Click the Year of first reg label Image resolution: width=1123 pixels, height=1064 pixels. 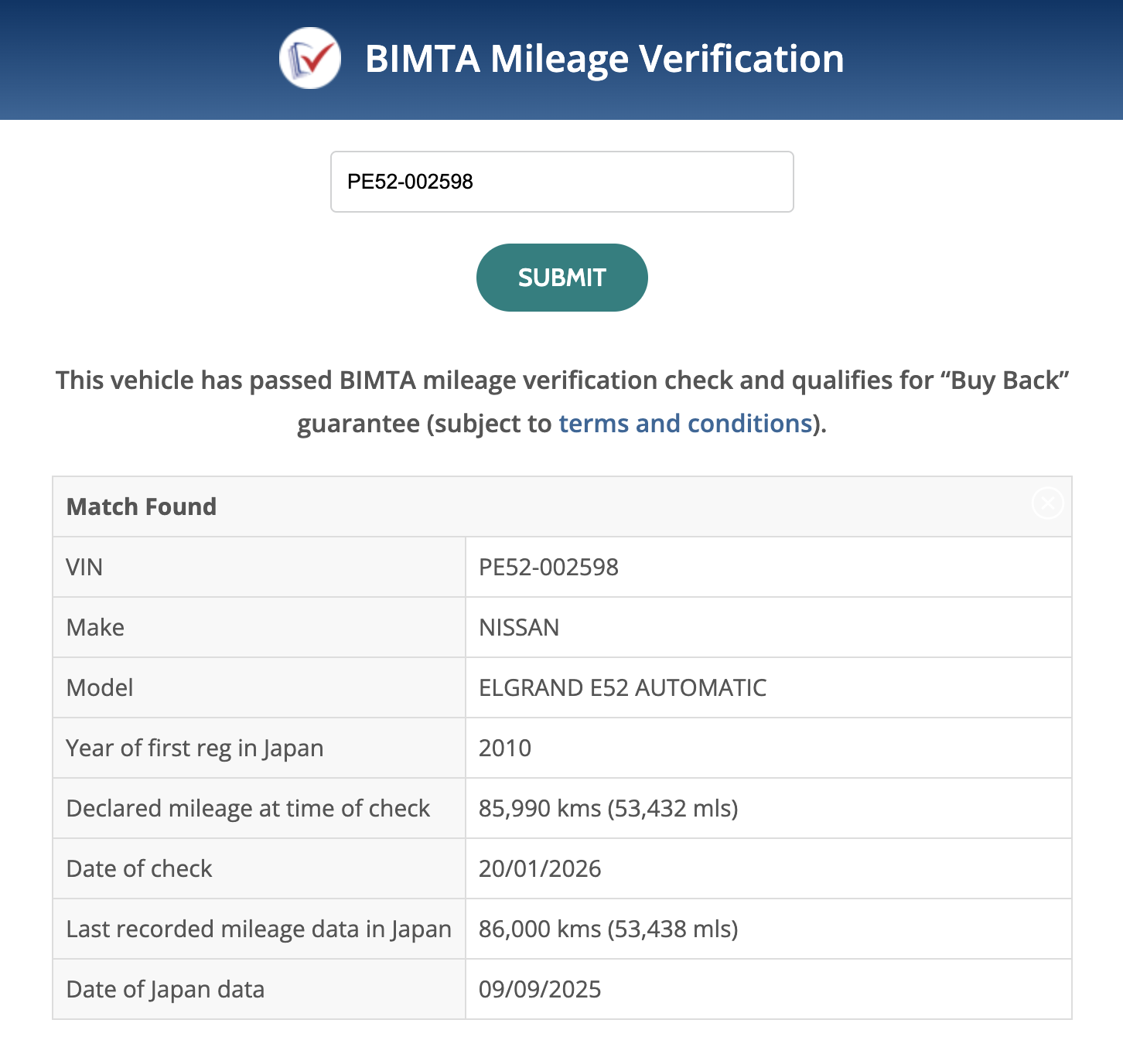pos(195,748)
